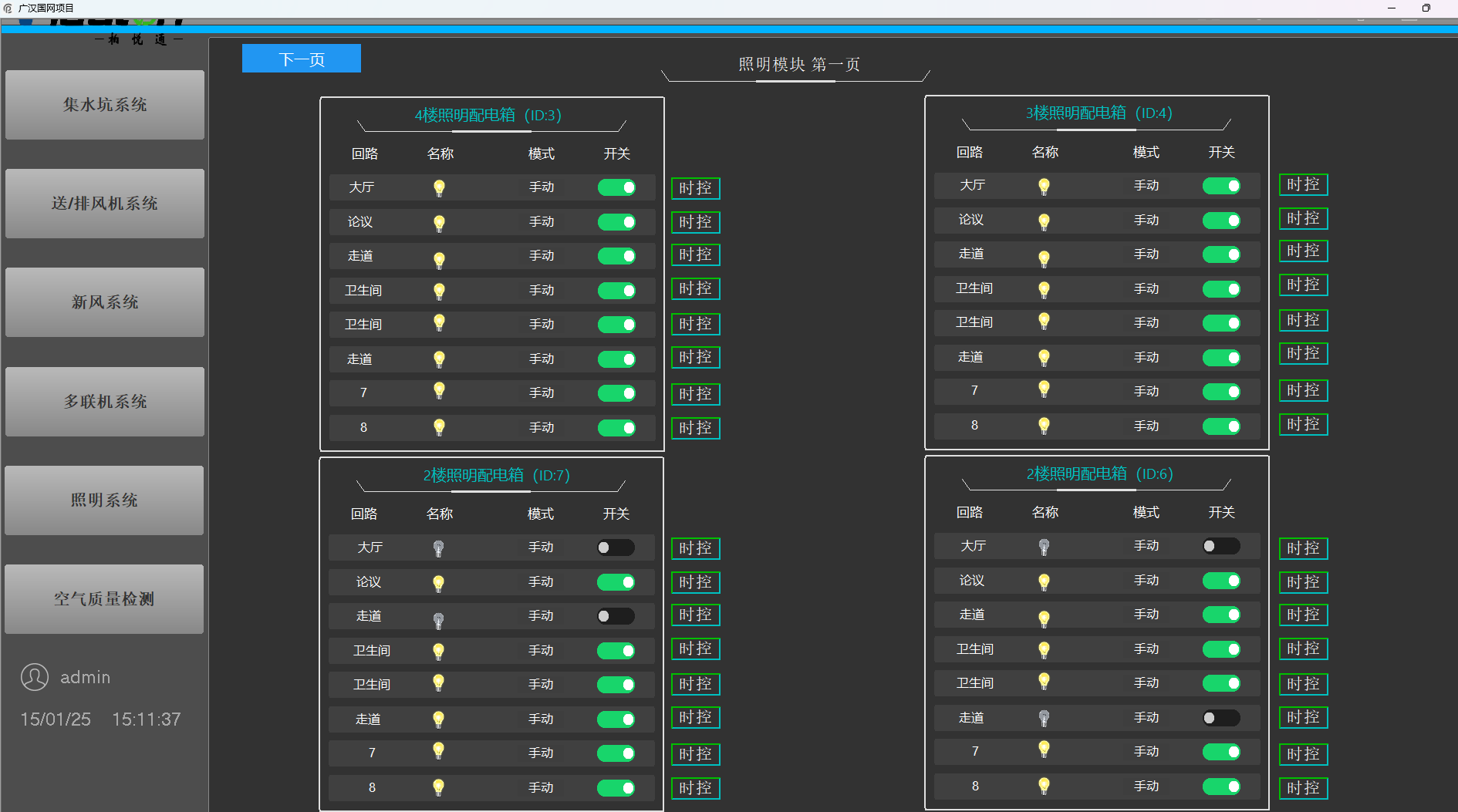Click the admin user avatar icon

coord(35,677)
